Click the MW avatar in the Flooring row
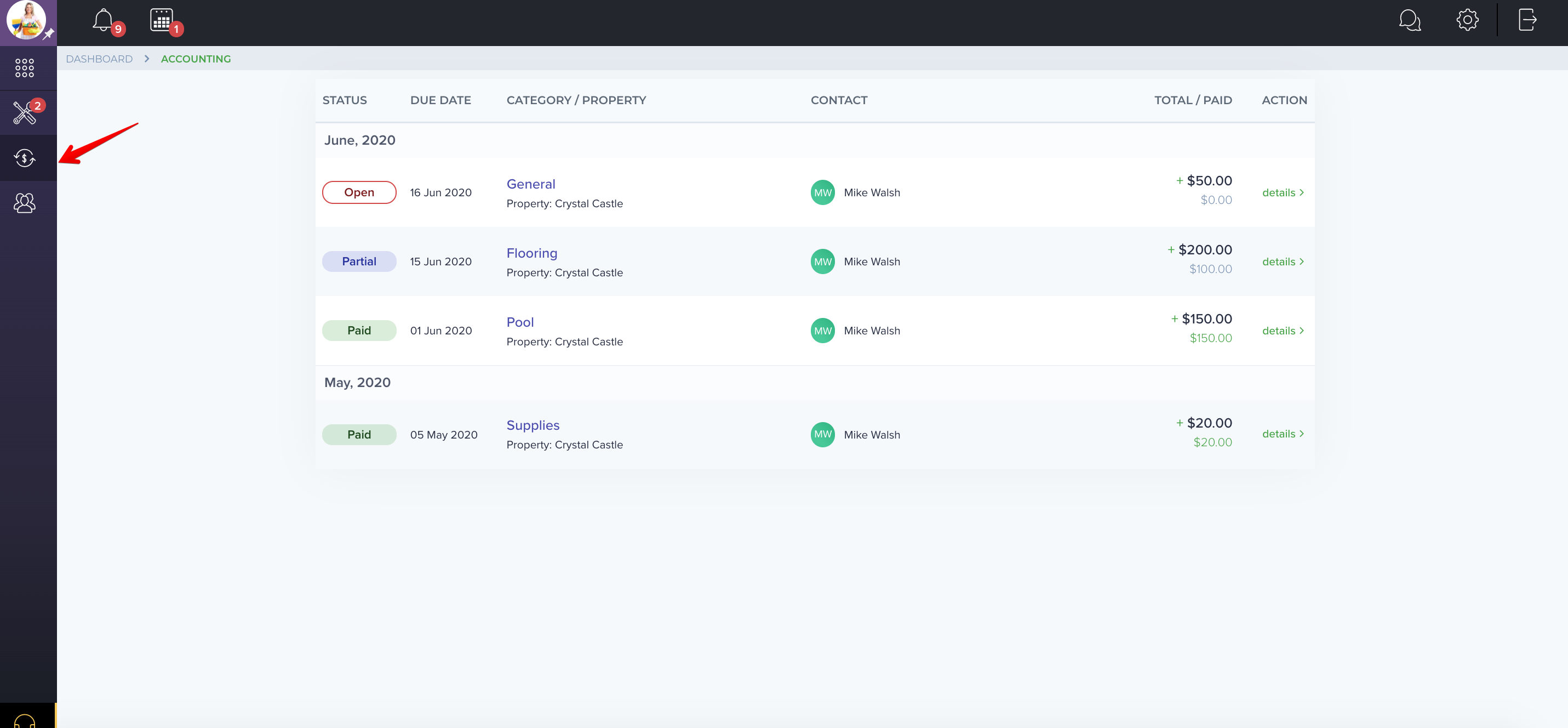Viewport: 1568px width, 728px height. 822,261
